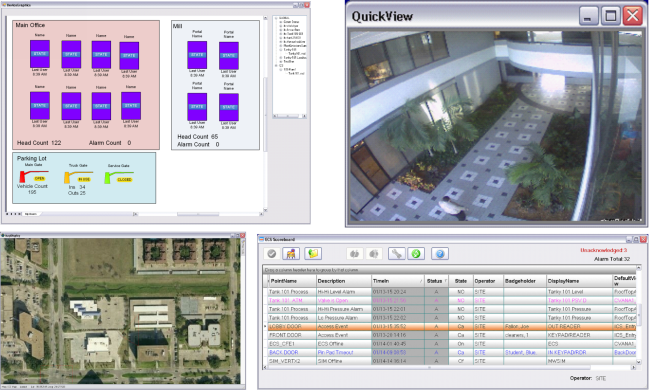Screen dimensions: 650x392
Task: Click the checkmark acknowledge icon in Scoreboard
Action: click(x=272, y=254)
